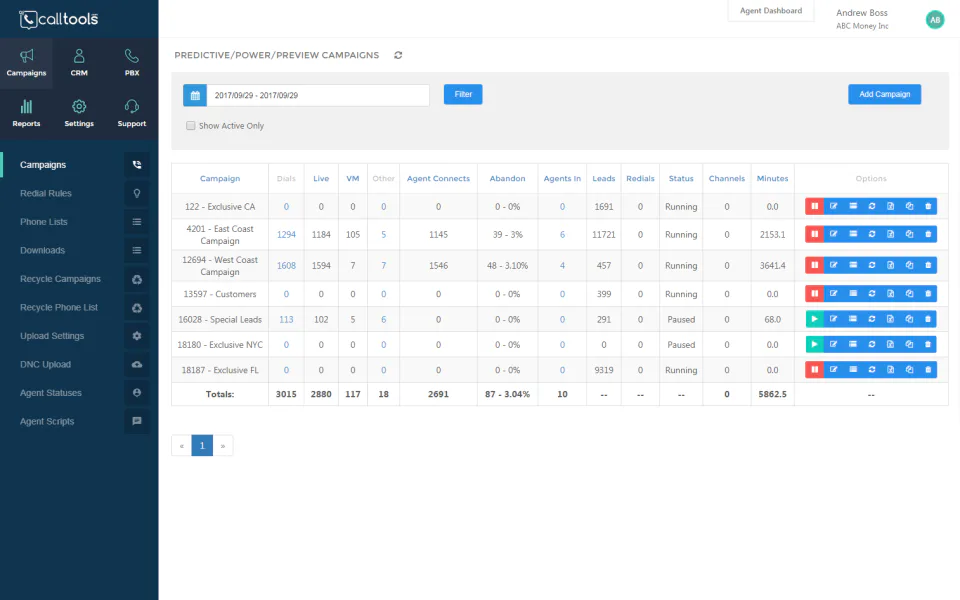Pause the 122 - Exclusive CA campaign
960x600 pixels.
coord(814,206)
